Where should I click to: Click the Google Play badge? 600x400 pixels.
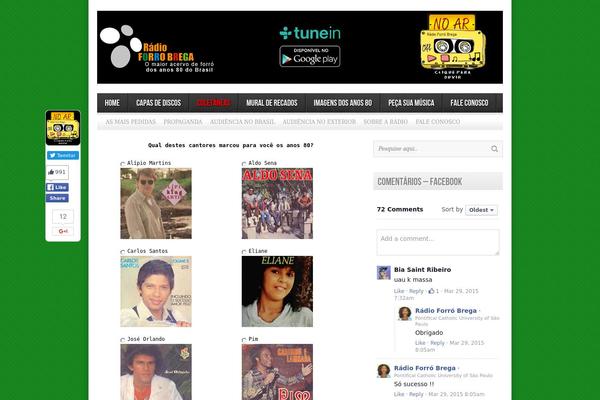point(310,56)
